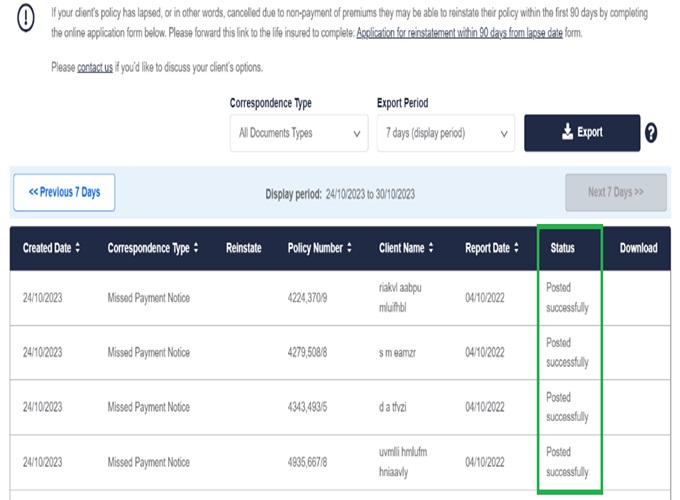680x500 pixels.
Task: Click the exclamation alert icon
Action: (26, 18)
